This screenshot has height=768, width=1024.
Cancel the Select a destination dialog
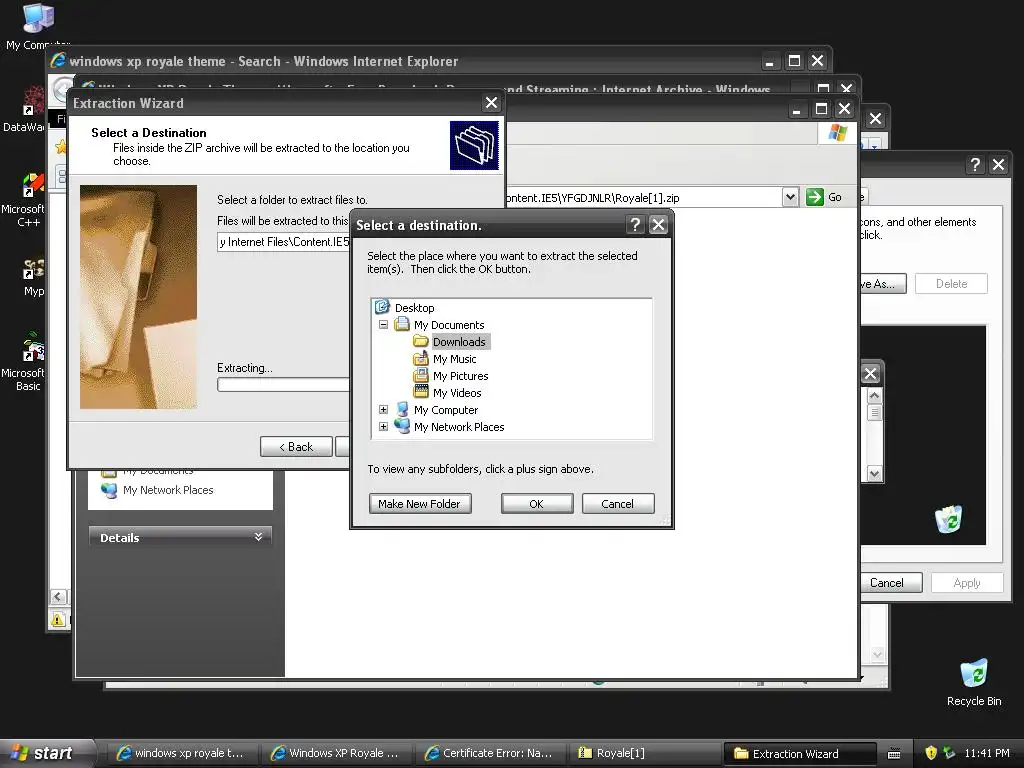click(617, 504)
